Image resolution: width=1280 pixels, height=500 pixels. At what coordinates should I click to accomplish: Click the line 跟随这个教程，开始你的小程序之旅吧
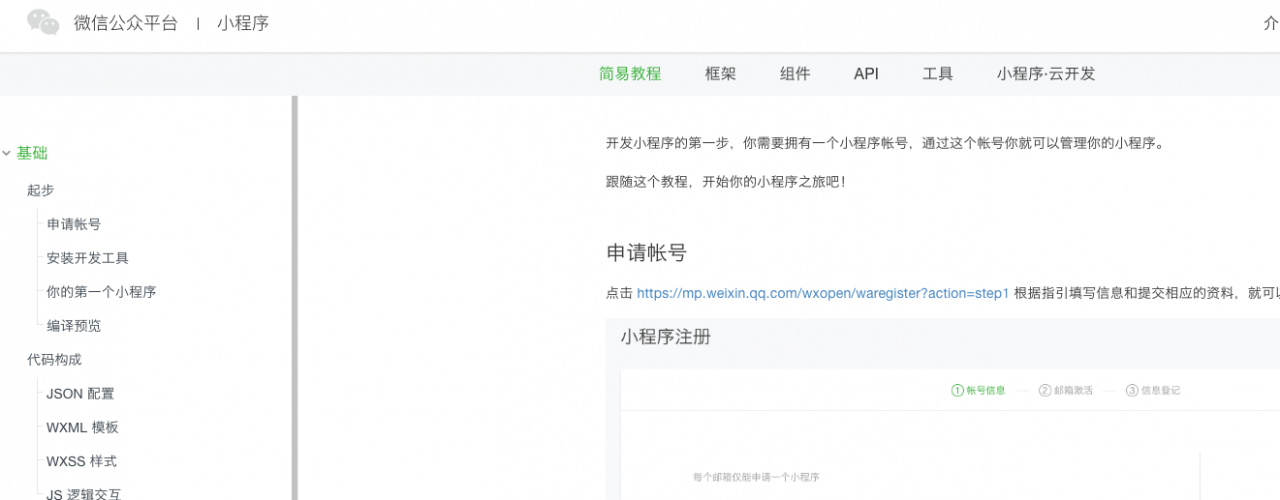(726, 181)
